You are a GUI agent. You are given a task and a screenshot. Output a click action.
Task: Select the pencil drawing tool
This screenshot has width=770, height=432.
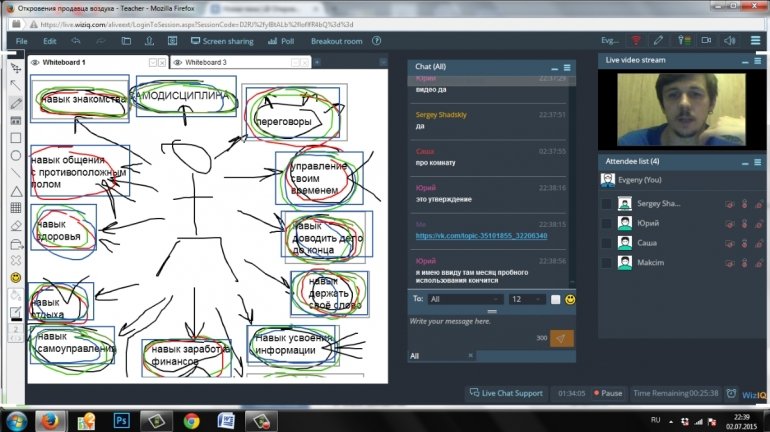(x=16, y=102)
